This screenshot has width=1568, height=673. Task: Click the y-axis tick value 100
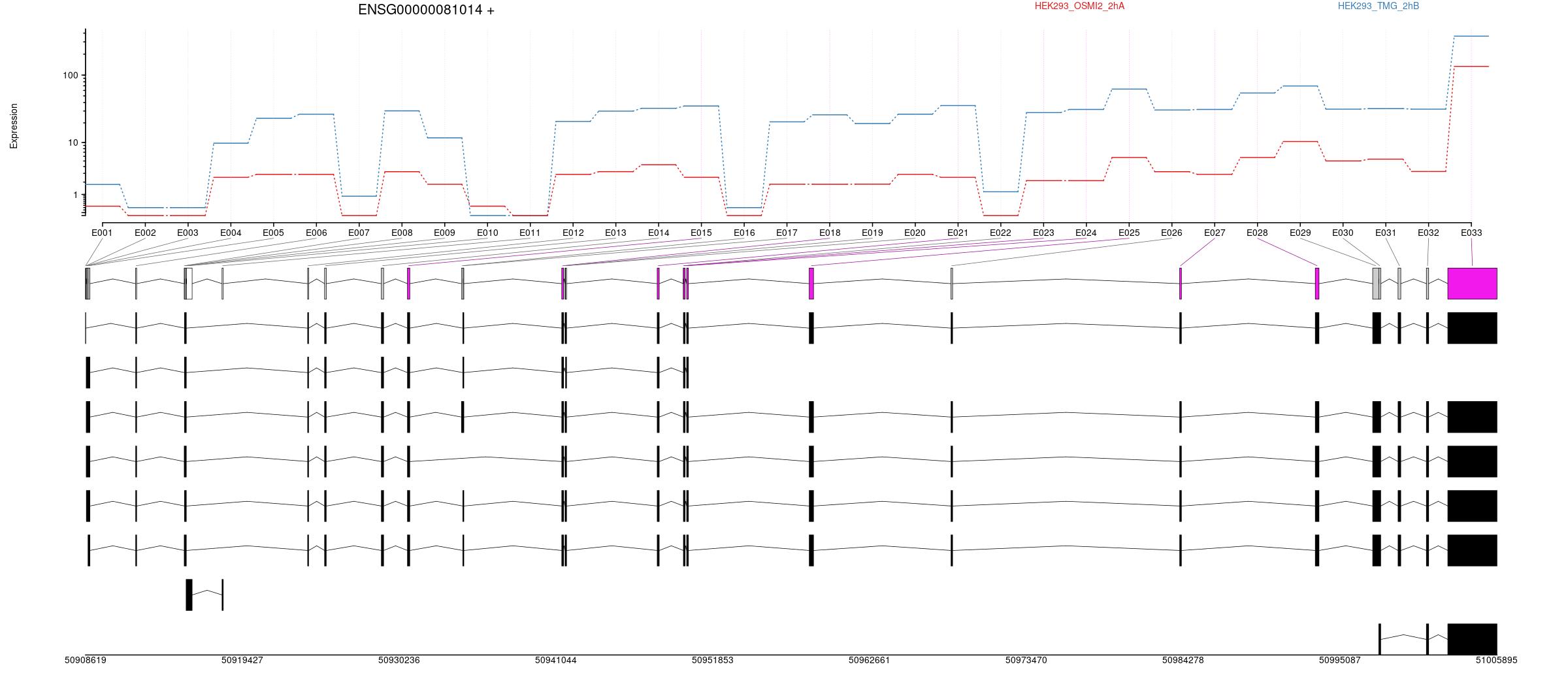(71, 75)
